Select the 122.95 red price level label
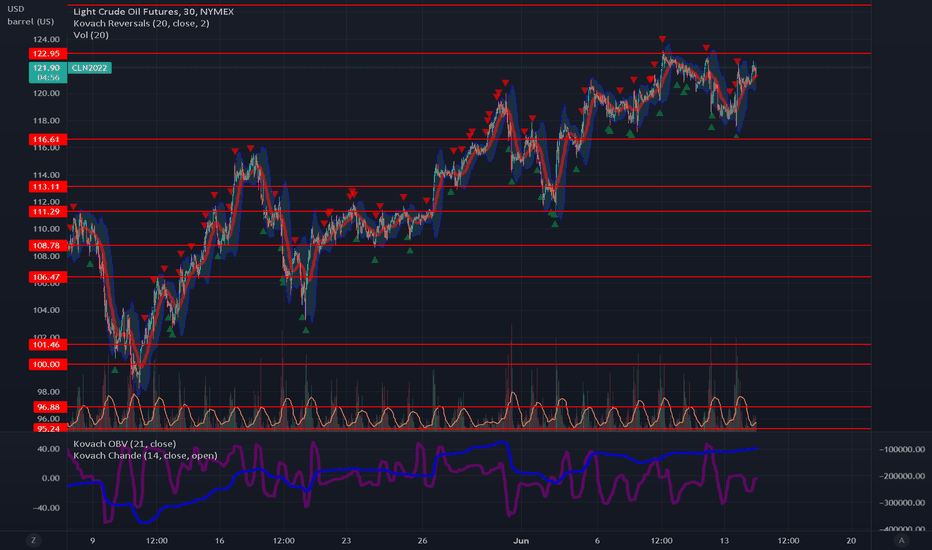 [x=48, y=54]
